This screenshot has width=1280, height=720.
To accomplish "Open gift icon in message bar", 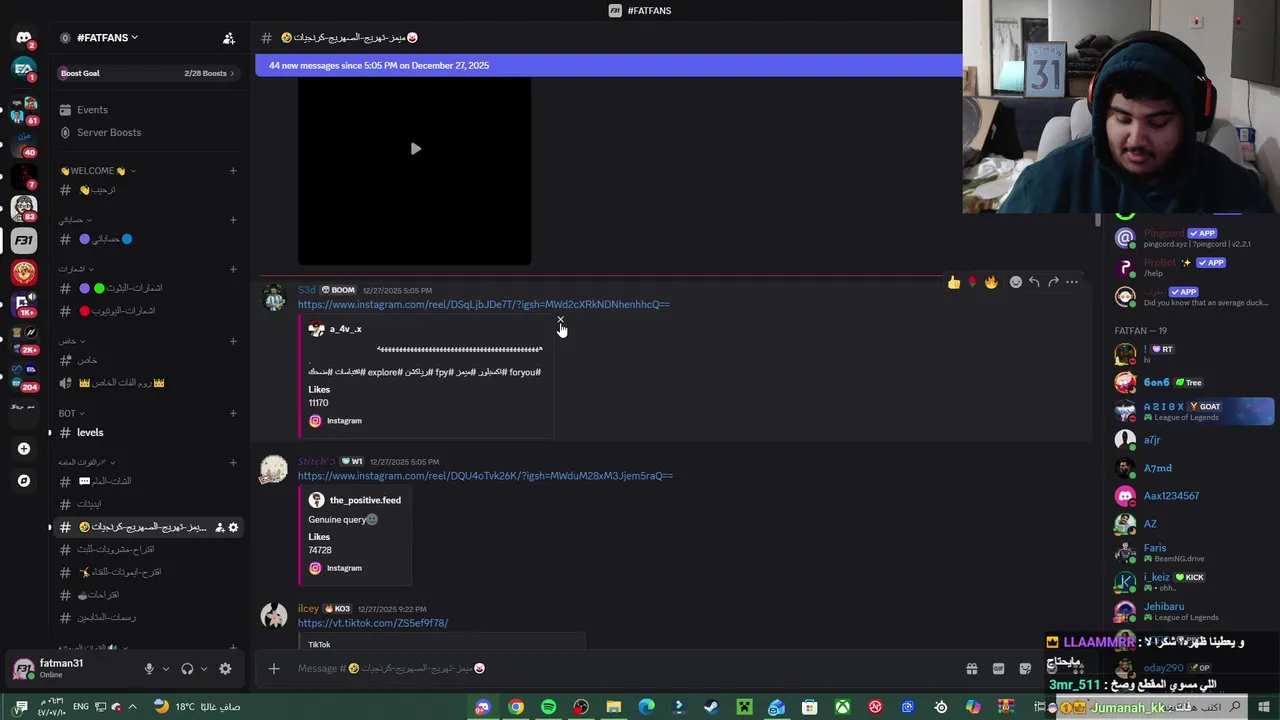I will click(971, 668).
